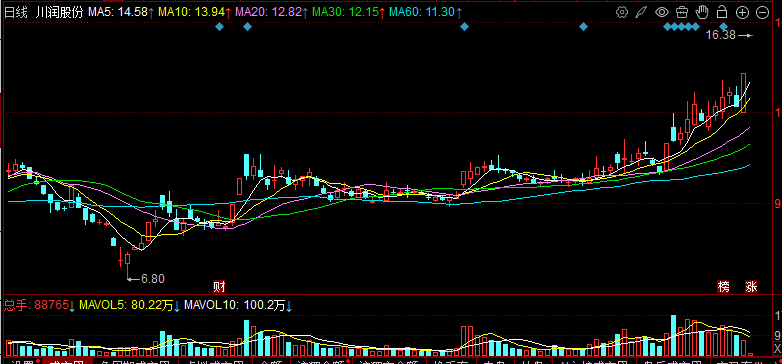The width and height of the screenshot is (782, 364).
Task: Open MAVOL5 volume indicator parameters
Action: pos(130,305)
